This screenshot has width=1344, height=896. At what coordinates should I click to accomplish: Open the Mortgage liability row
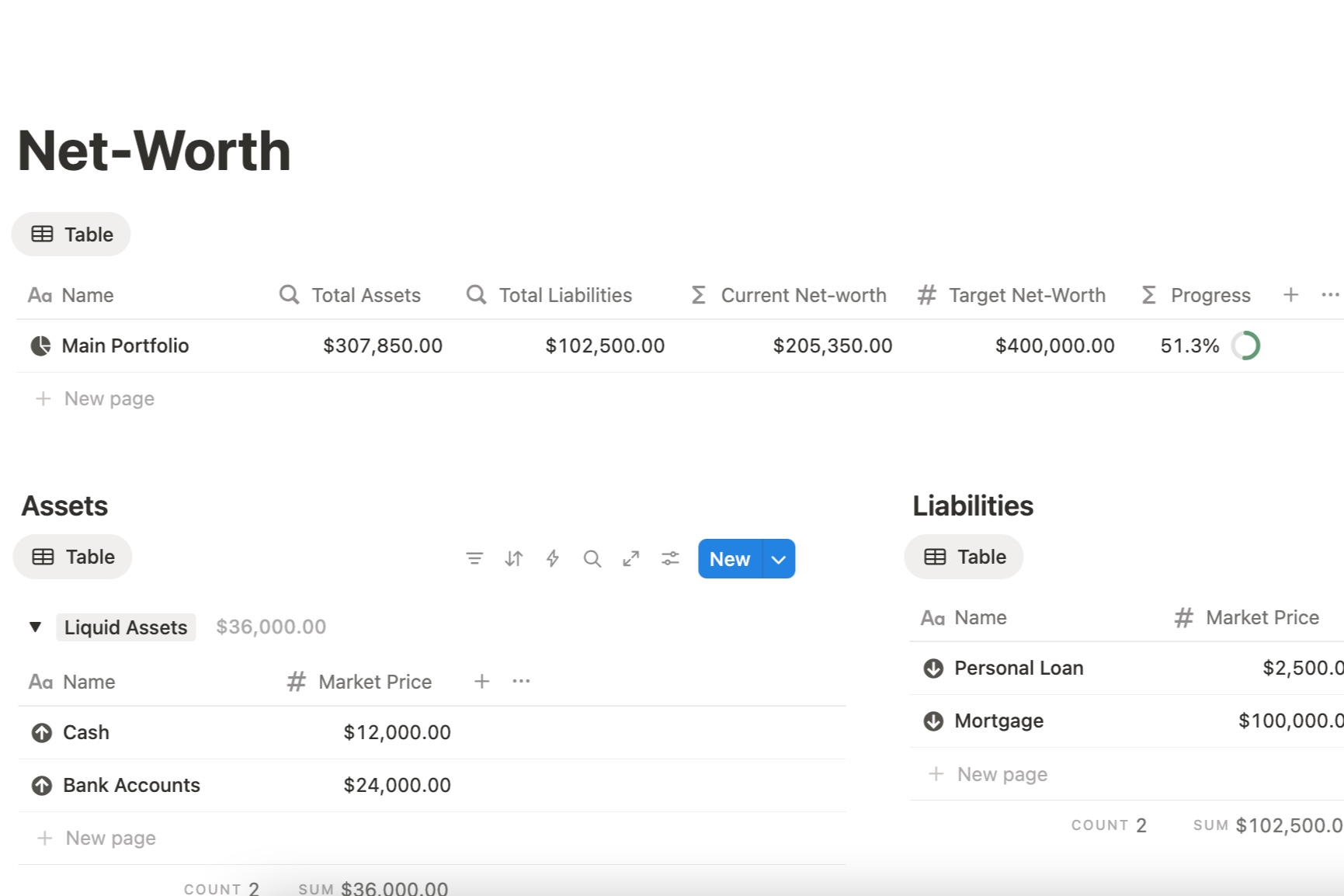tap(998, 721)
